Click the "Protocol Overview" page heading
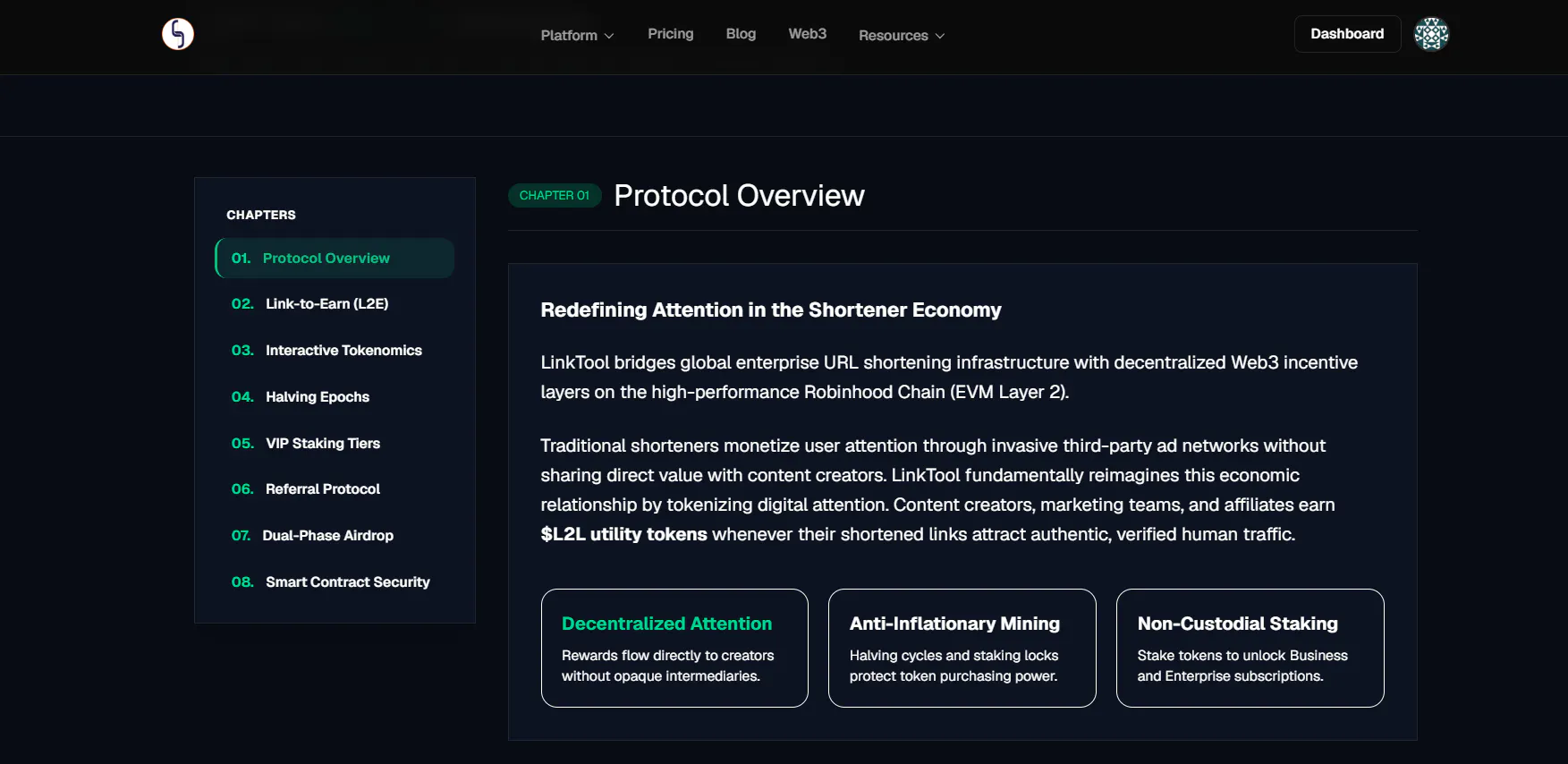1568x764 pixels. [x=739, y=196]
